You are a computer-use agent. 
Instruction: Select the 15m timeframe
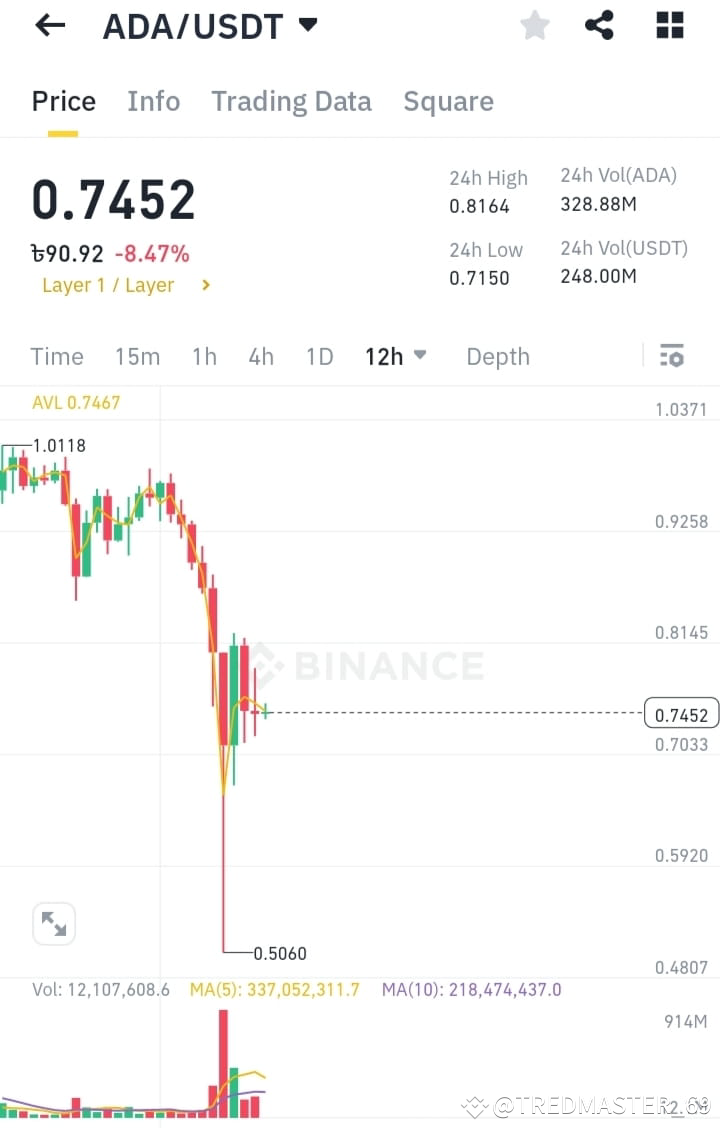pos(137,356)
